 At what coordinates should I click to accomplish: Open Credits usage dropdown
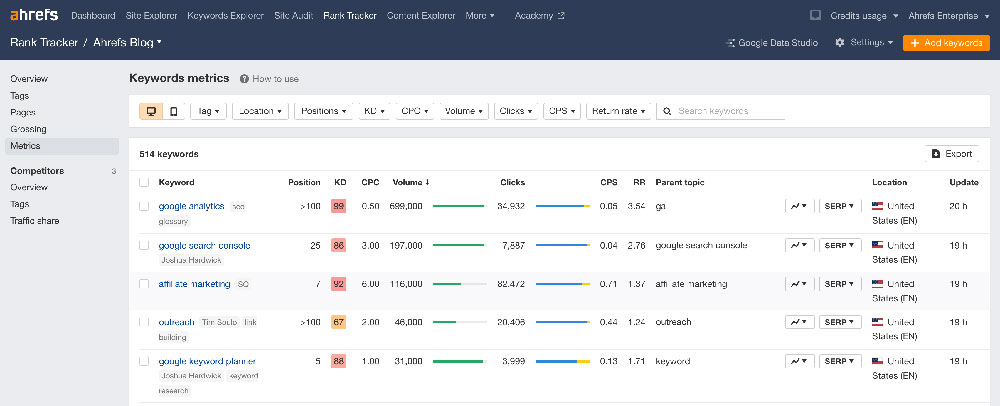point(864,15)
